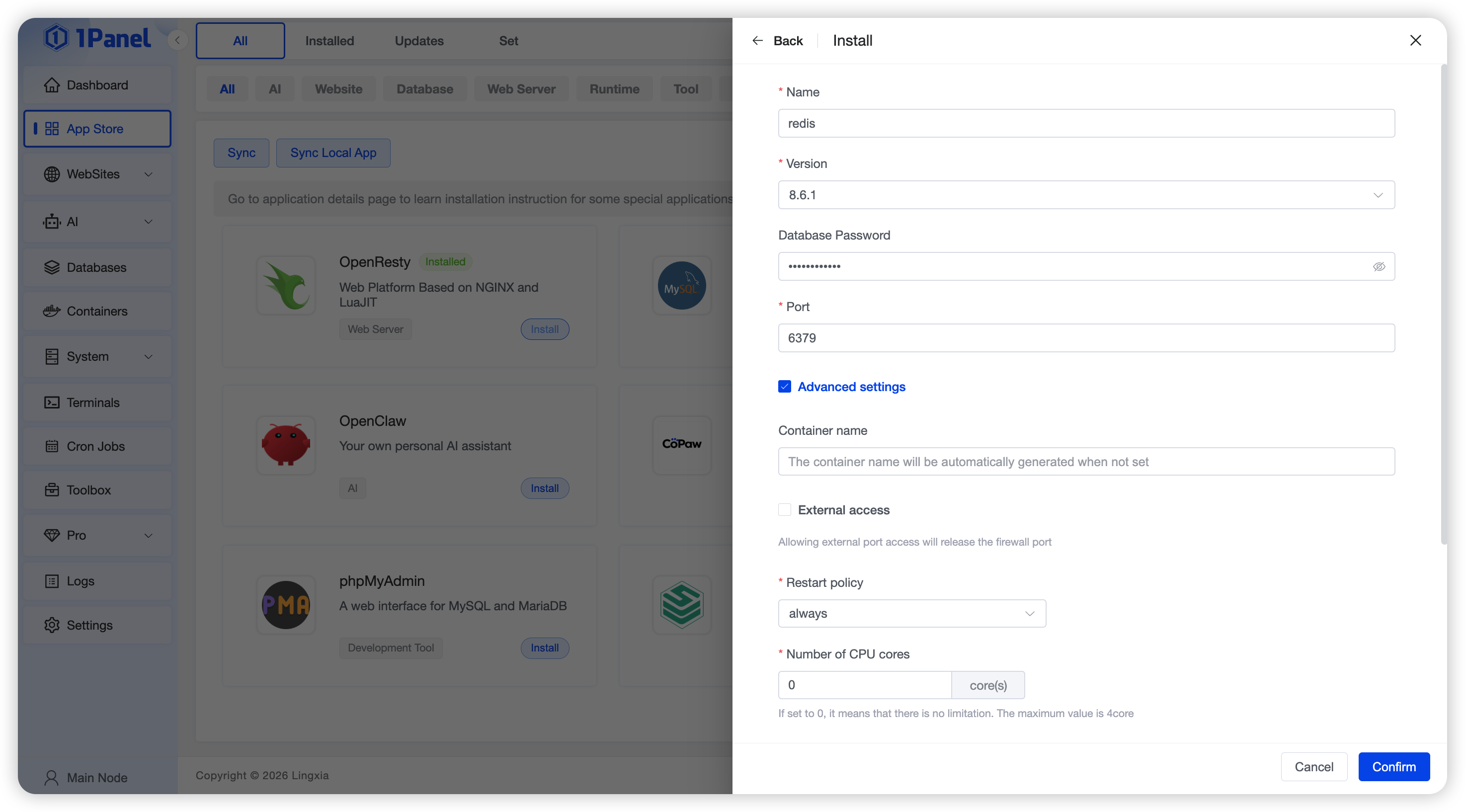This screenshot has height=812, width=1465.
Task: Click the Cron Jobs calendar icon
Action: pyautogui.click(x=52, y=446)
